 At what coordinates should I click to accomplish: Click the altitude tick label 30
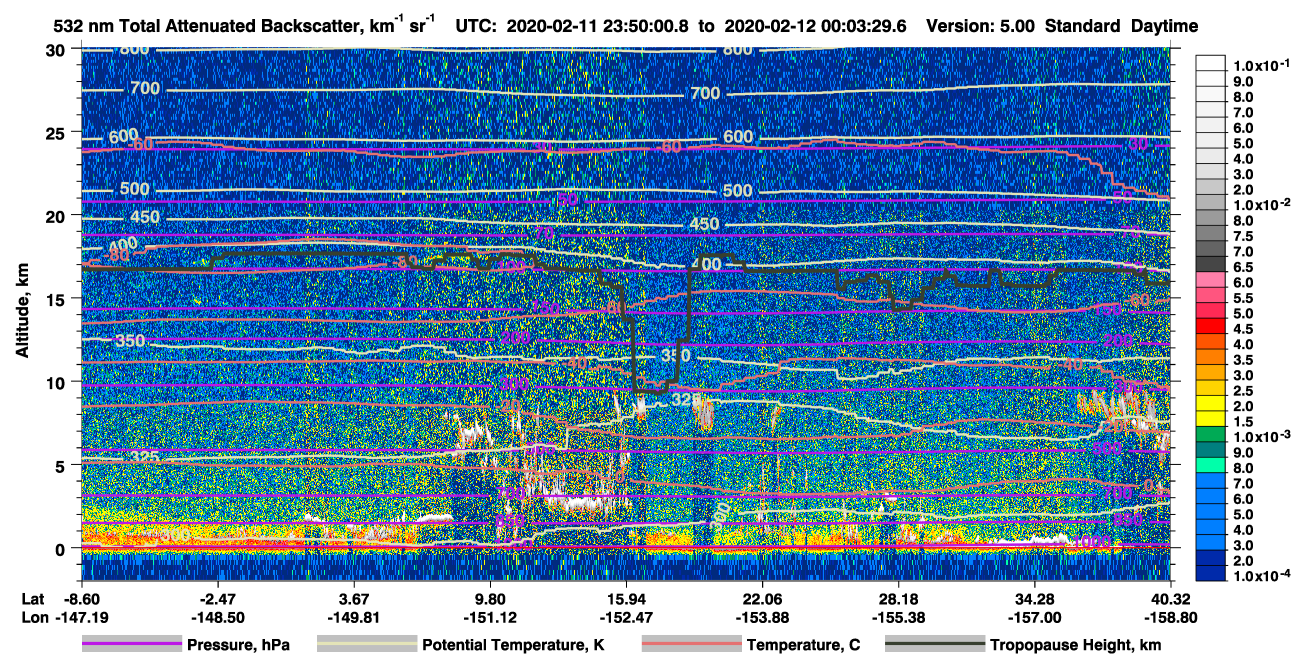[x=57, y=49]
